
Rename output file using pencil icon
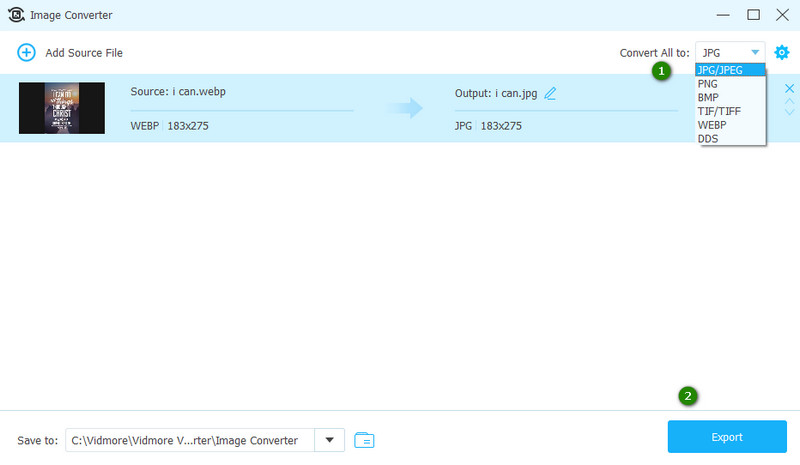(550, 94)
